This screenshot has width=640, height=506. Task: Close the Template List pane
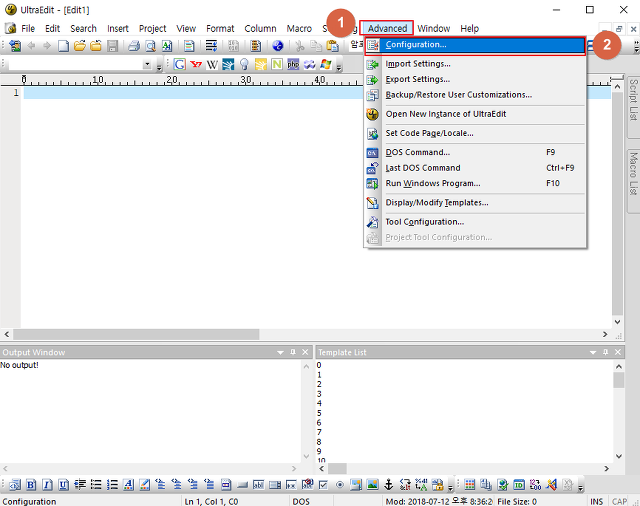click(618, 352)
